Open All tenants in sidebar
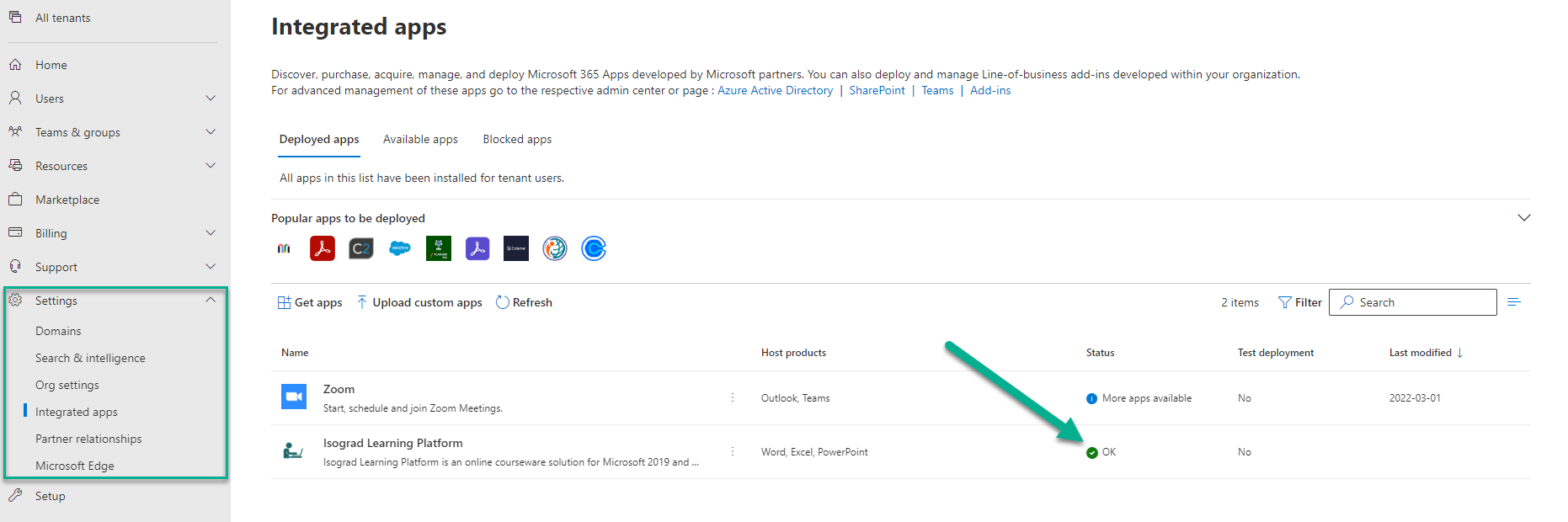The height and width of the screenshot is (522, 1568). point(62,18)
